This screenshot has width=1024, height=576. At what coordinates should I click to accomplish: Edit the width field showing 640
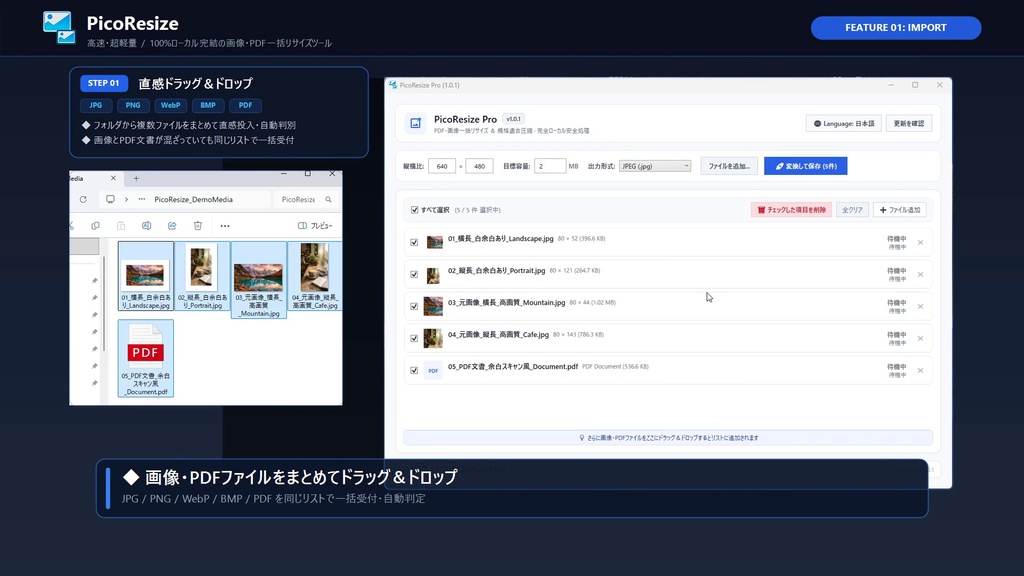(442, 166)
